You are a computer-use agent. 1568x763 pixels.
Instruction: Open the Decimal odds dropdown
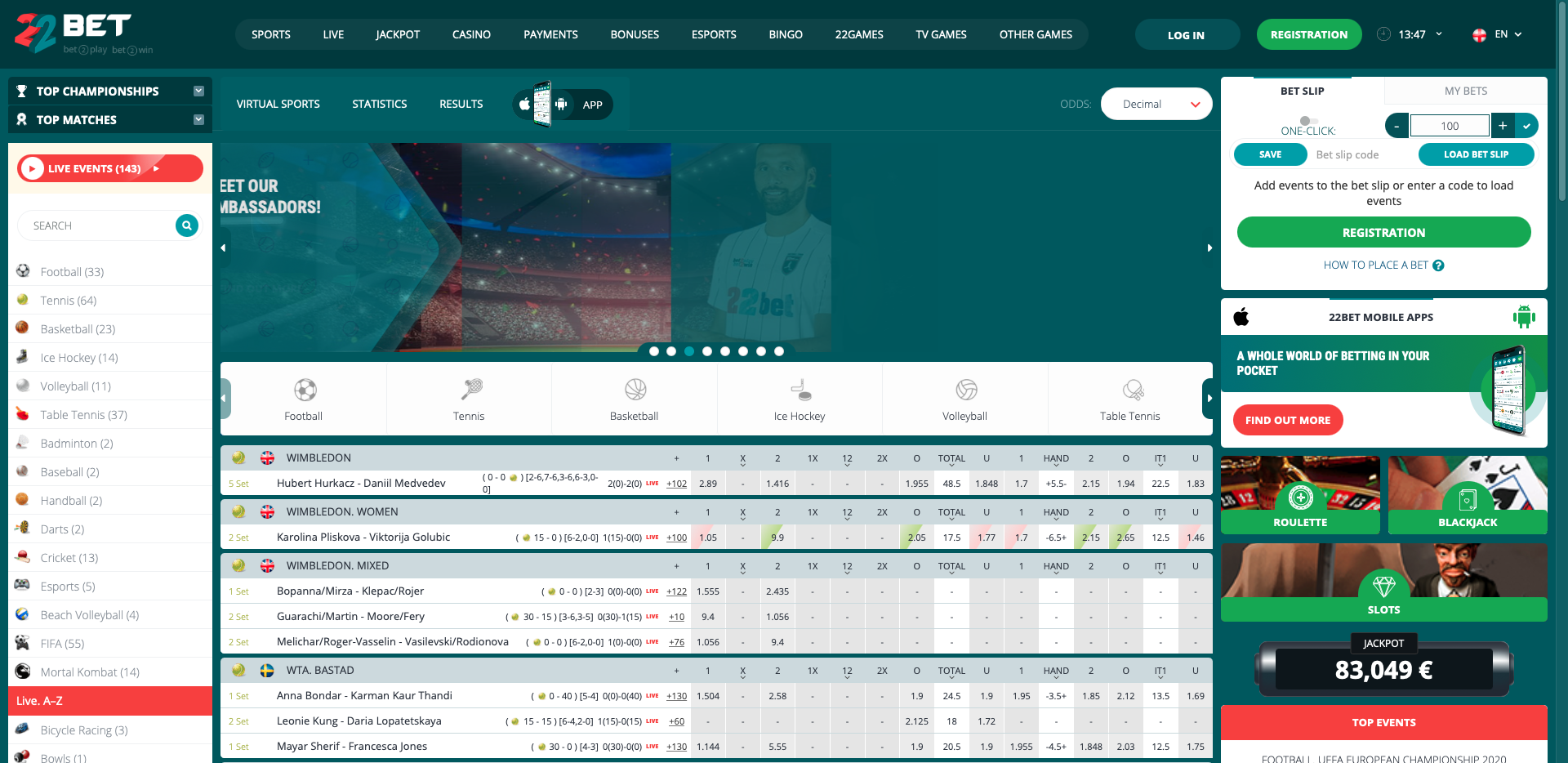tap(1156, 104)
